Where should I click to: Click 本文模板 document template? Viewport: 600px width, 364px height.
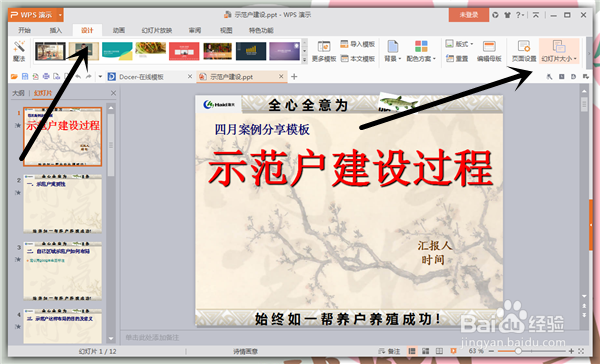pos(357,59)
